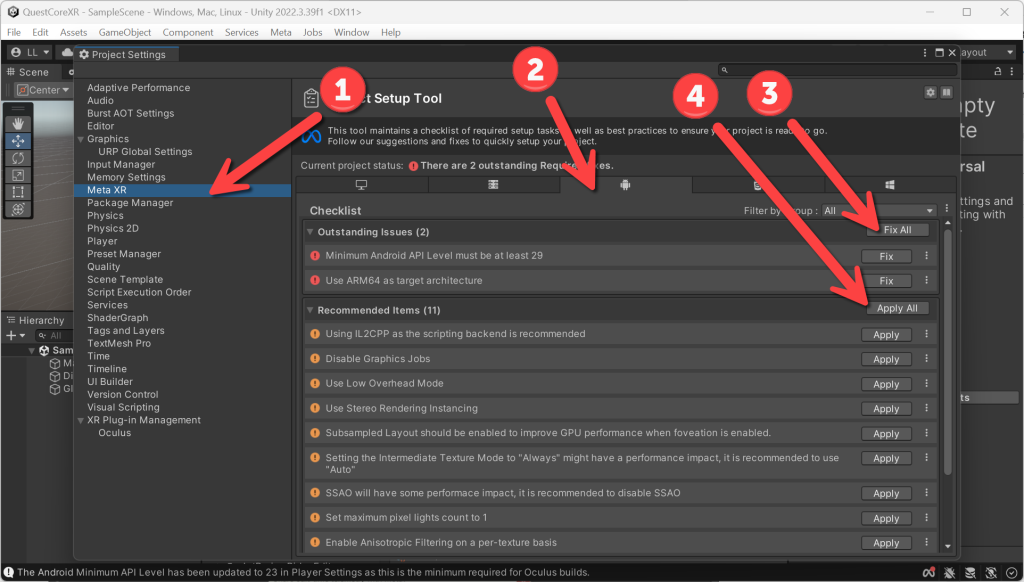Click Fix for Minimum Android API Level
The image size is (1024, 582).
(886, 257)
